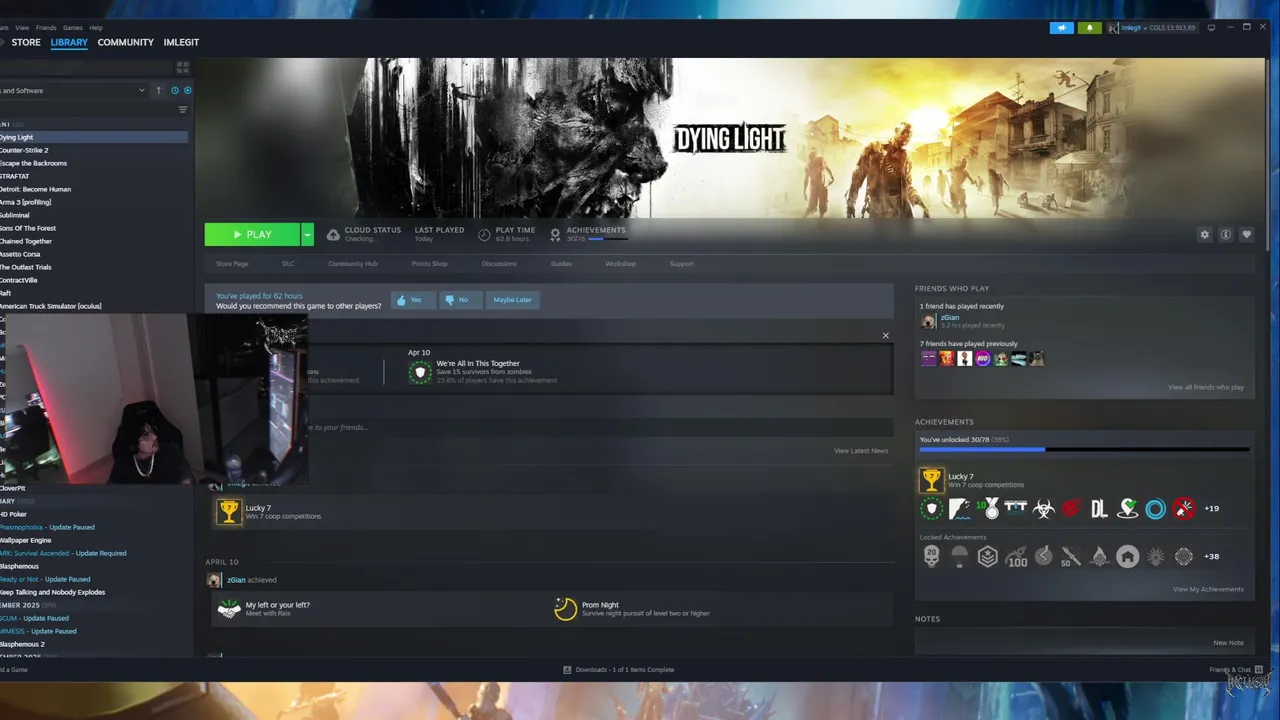Open the advanced filter lines icon
Image resolution: width=1280 pixels, height=720 pixels.
point(182,110)
